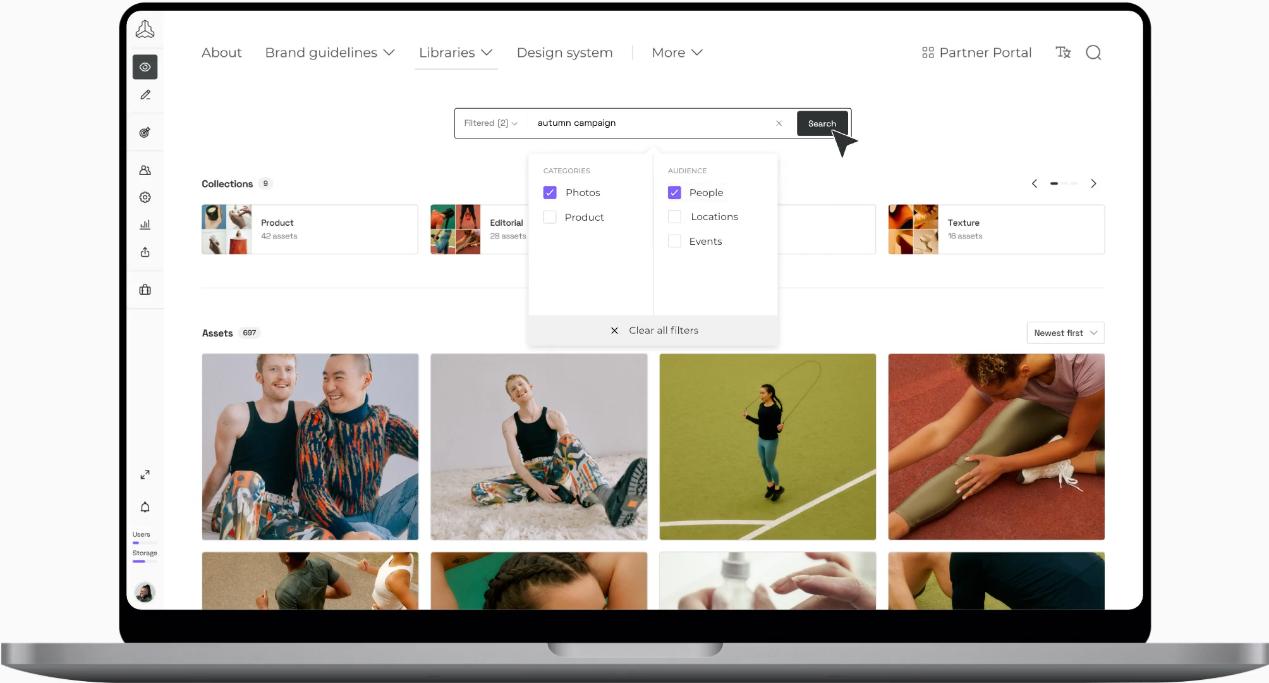Click Clear all filters

[x=654, y=330]
